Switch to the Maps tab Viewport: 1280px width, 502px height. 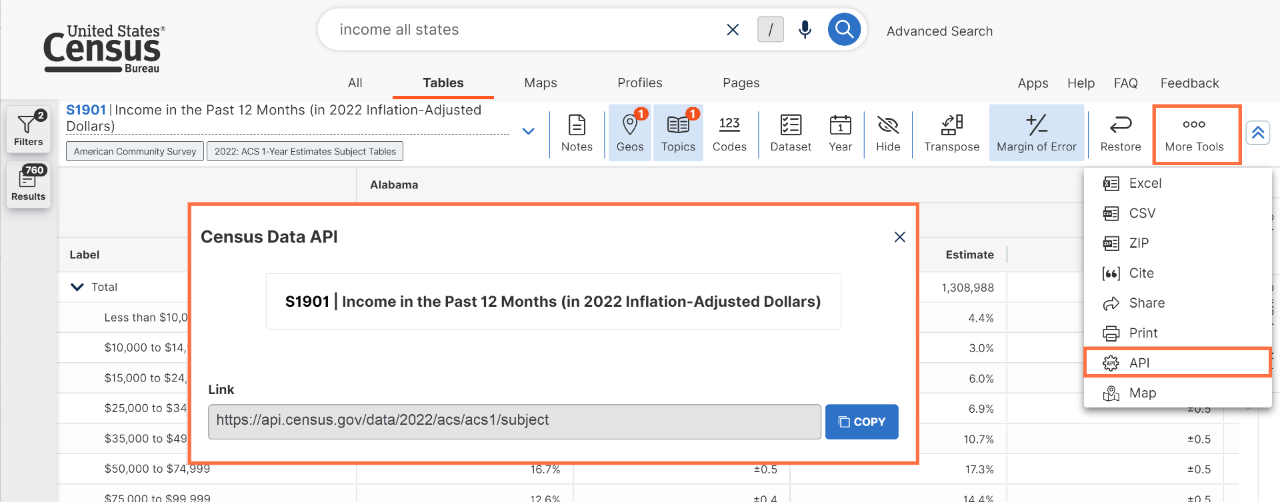tap(540, 83)
